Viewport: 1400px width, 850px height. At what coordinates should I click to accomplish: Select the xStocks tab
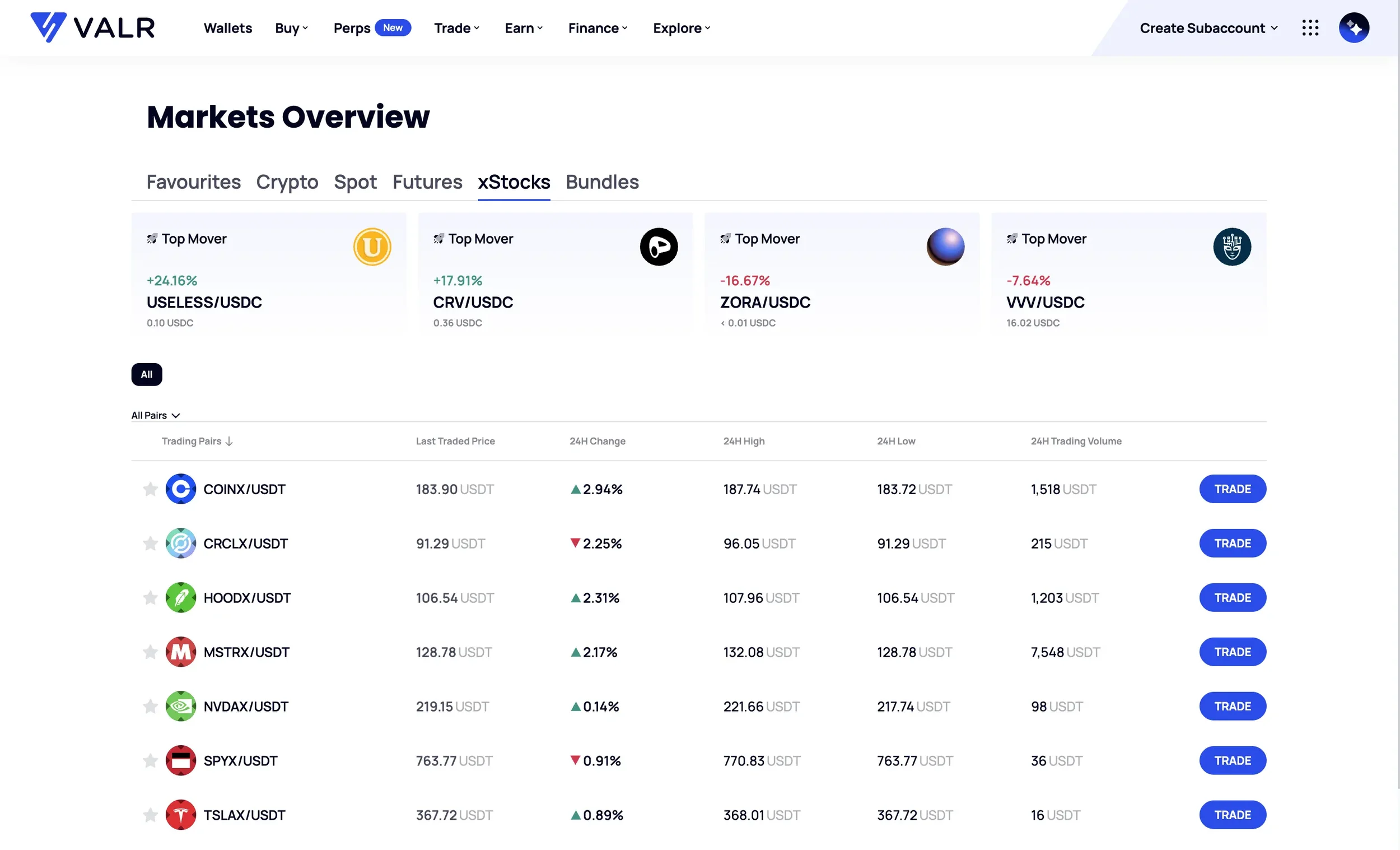514,182
